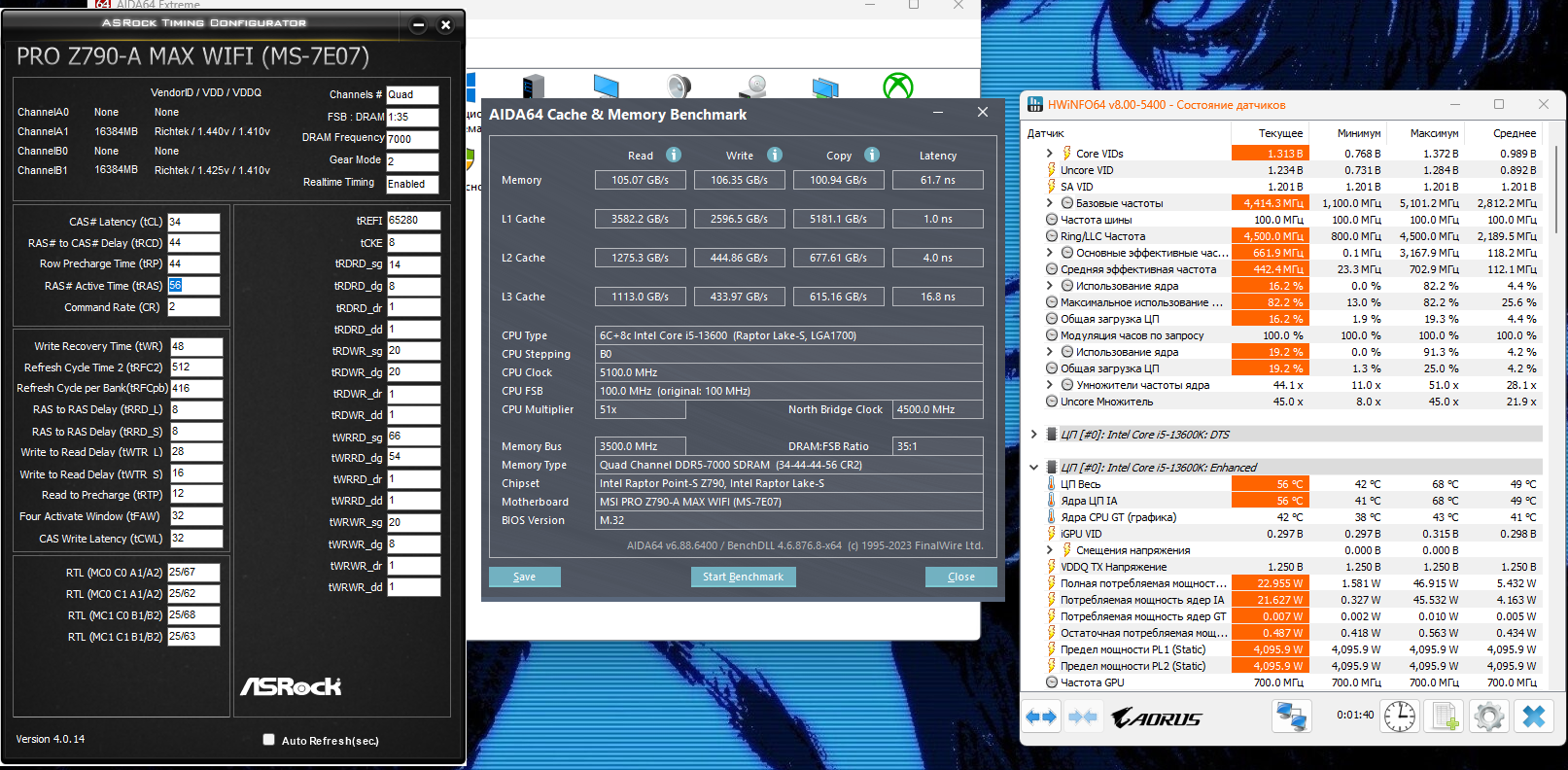The image size is (1568, 770).
Task: Click Close in the AIDA64 benchmark dialog
Action: 961,577
